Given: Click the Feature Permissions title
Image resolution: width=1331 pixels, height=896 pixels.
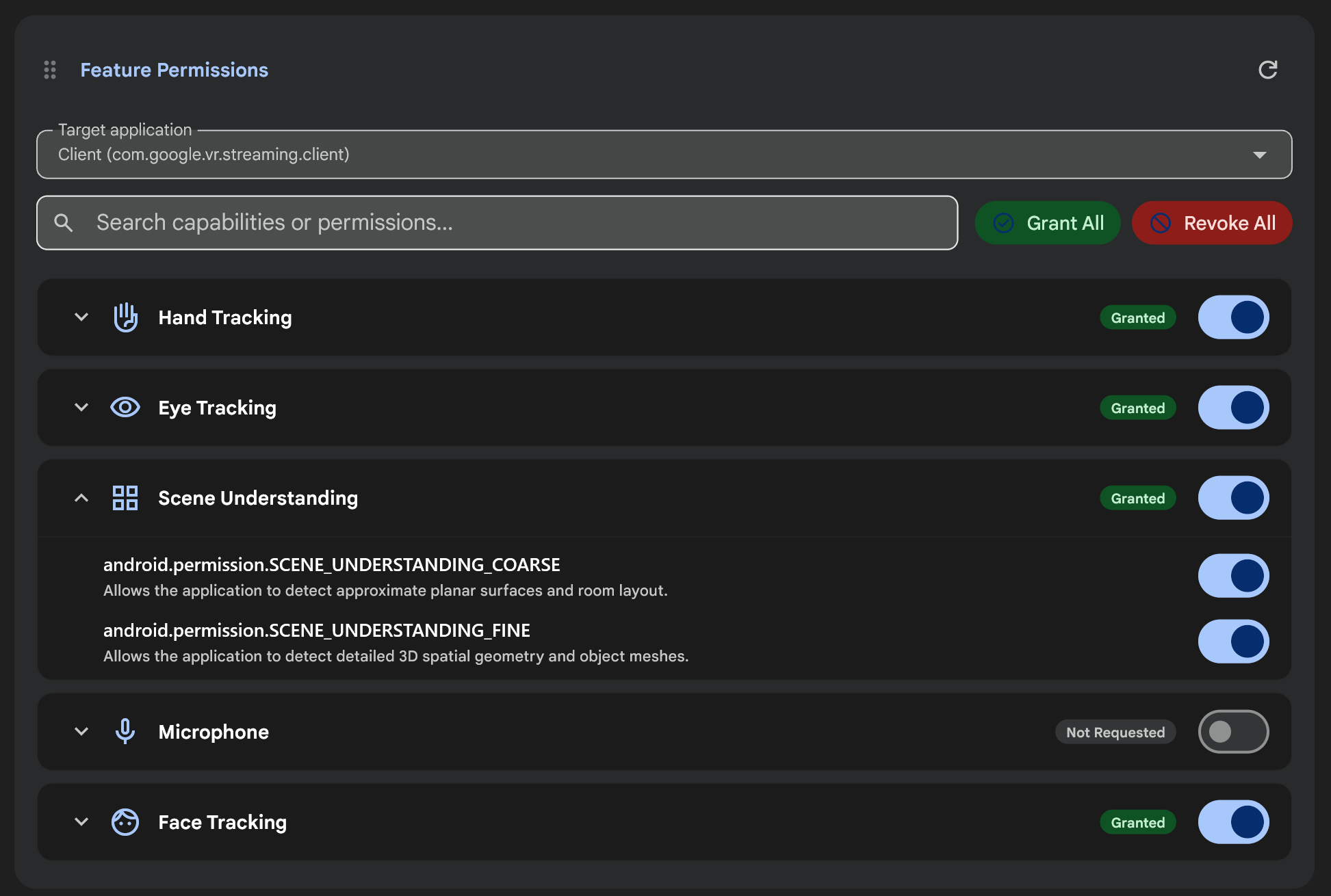Looking at the screenshot, I should [175, 70].
